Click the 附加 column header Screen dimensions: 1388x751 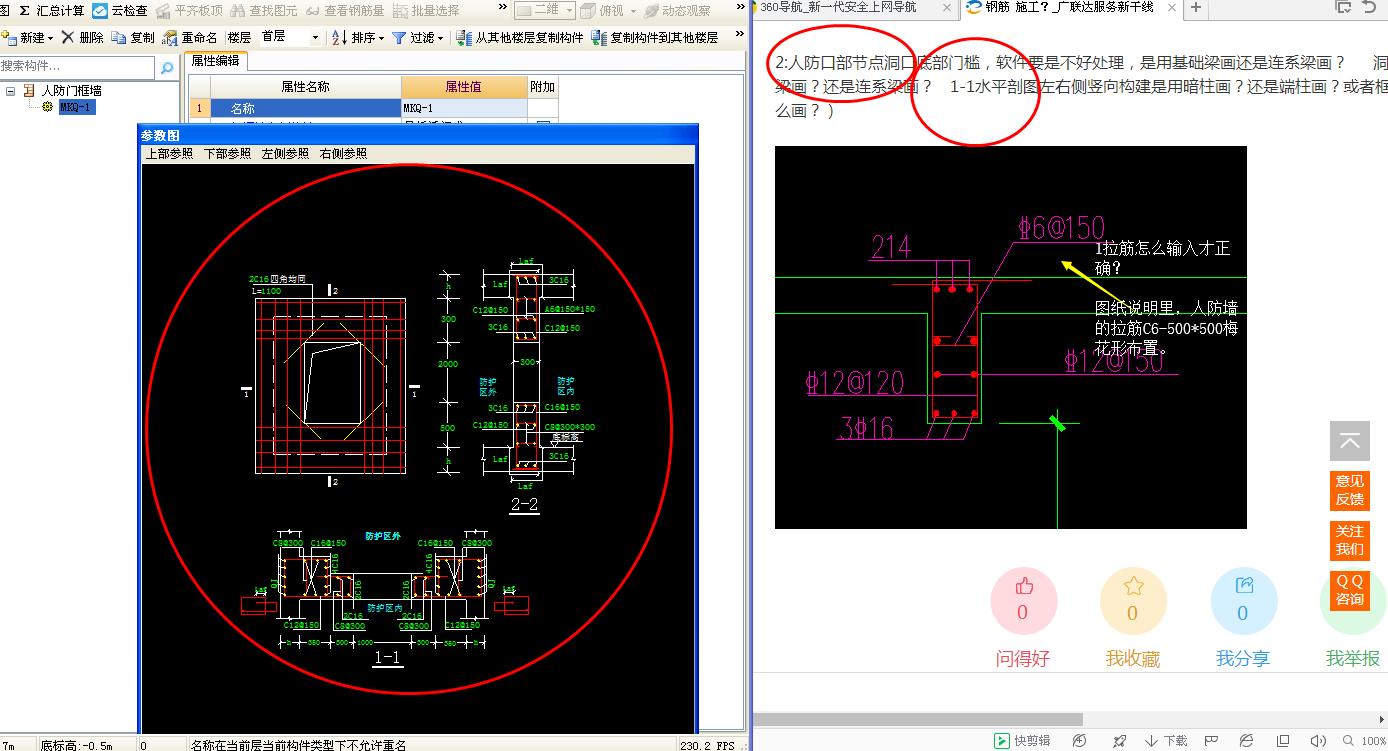click(x=542, y=87)
